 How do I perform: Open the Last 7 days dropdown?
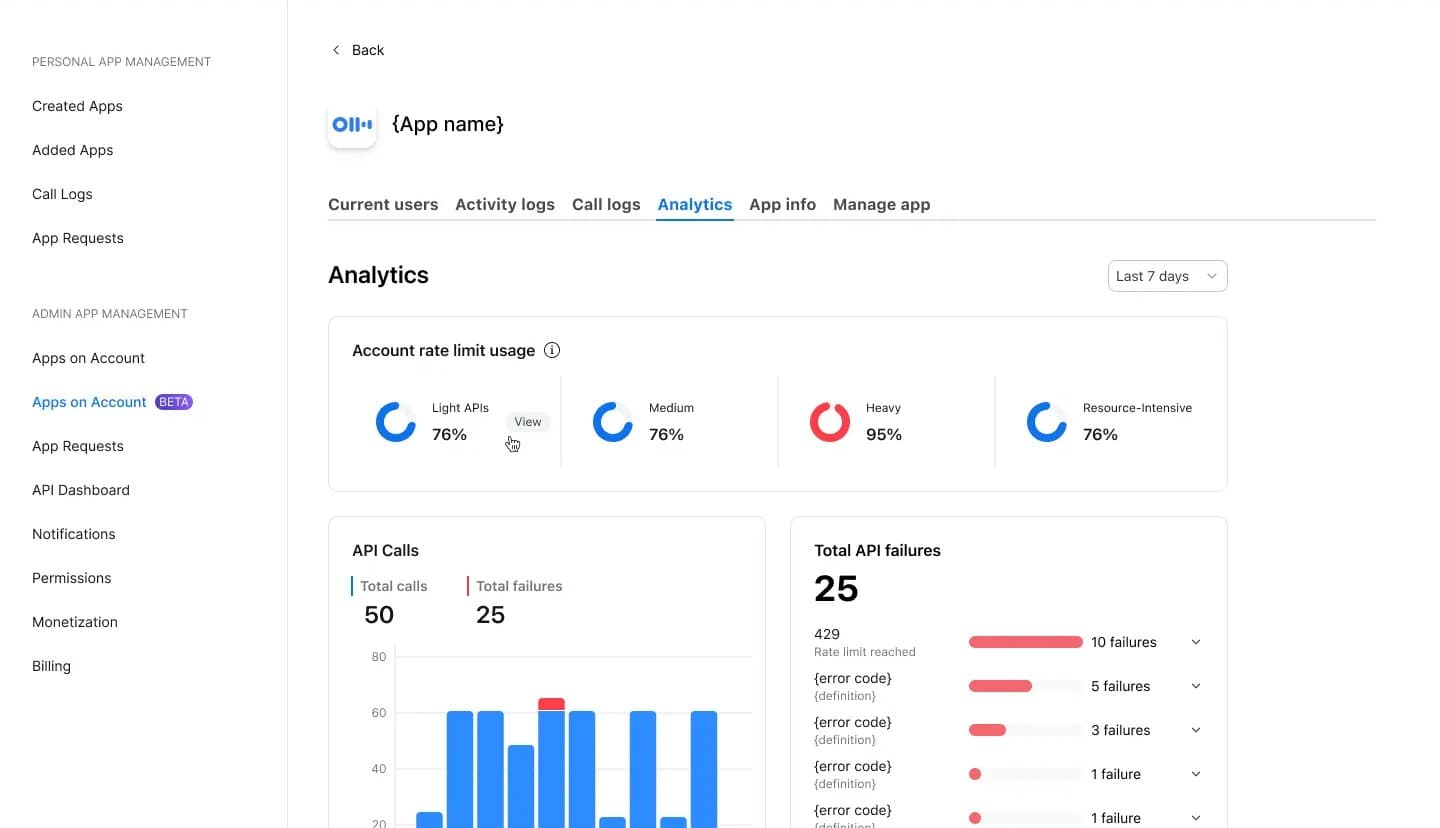(1167, 276)
